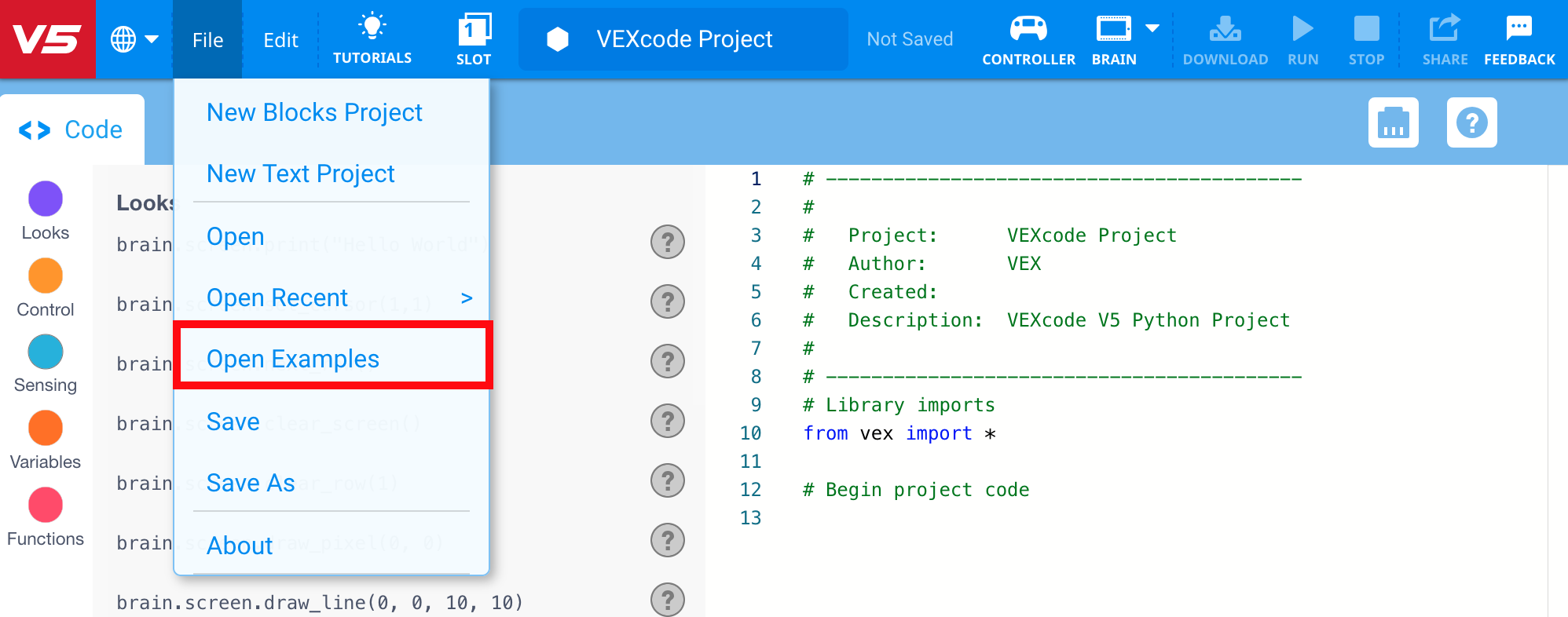Select the Sensing category circle
This screenshot has height=617, width=1568.
pyautogui.click(x=46, y=352)
